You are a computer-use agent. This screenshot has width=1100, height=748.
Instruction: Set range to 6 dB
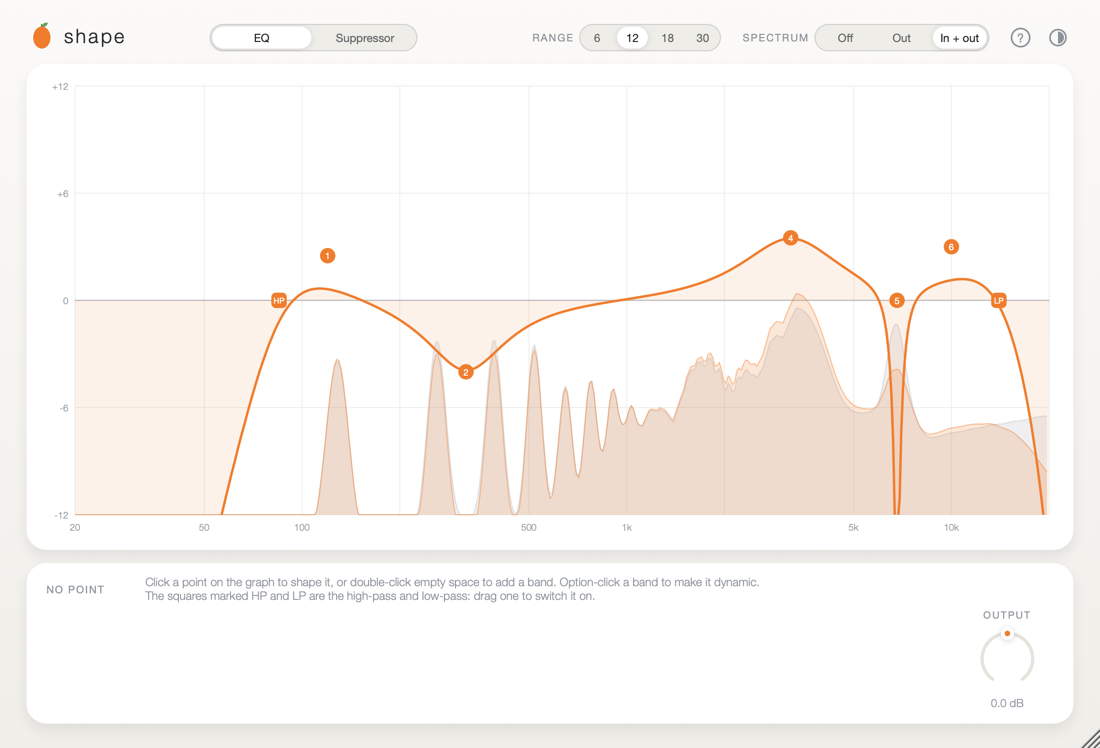point(597,38)
